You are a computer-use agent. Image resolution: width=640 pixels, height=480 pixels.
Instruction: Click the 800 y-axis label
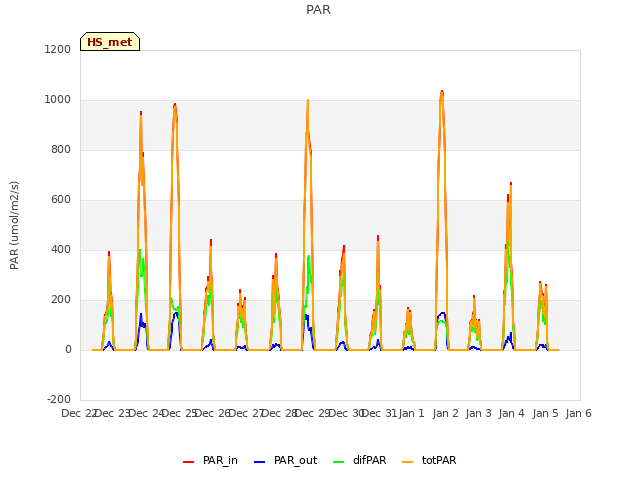[61, 149]
